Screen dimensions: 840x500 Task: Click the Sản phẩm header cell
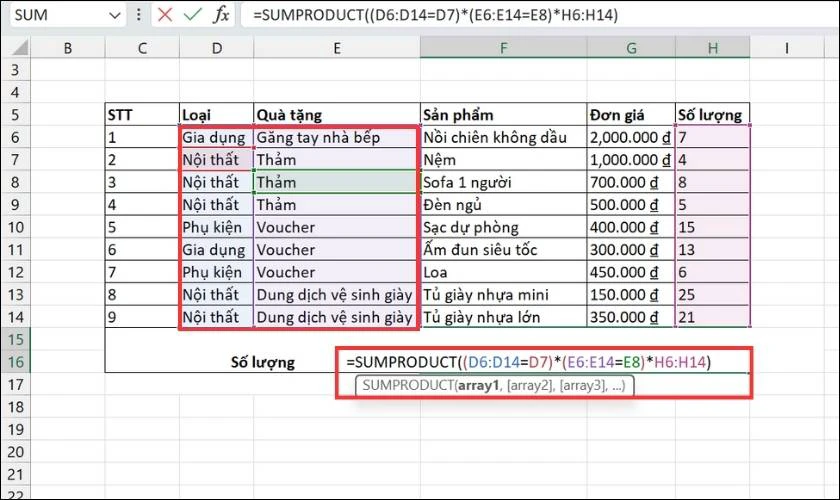(504, 115)
